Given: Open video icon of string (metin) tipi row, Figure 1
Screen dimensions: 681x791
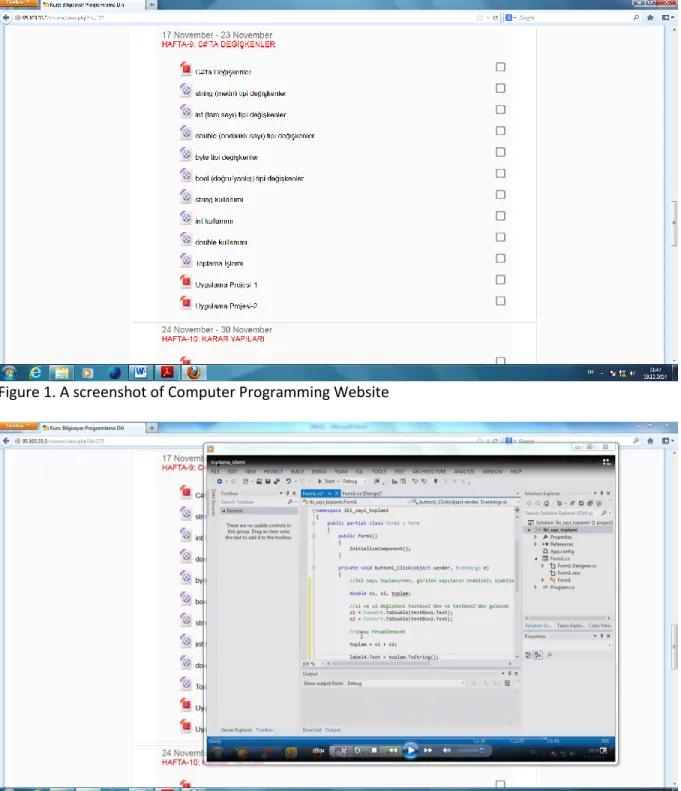Looking at the screenshot, I should coord(186,90).
